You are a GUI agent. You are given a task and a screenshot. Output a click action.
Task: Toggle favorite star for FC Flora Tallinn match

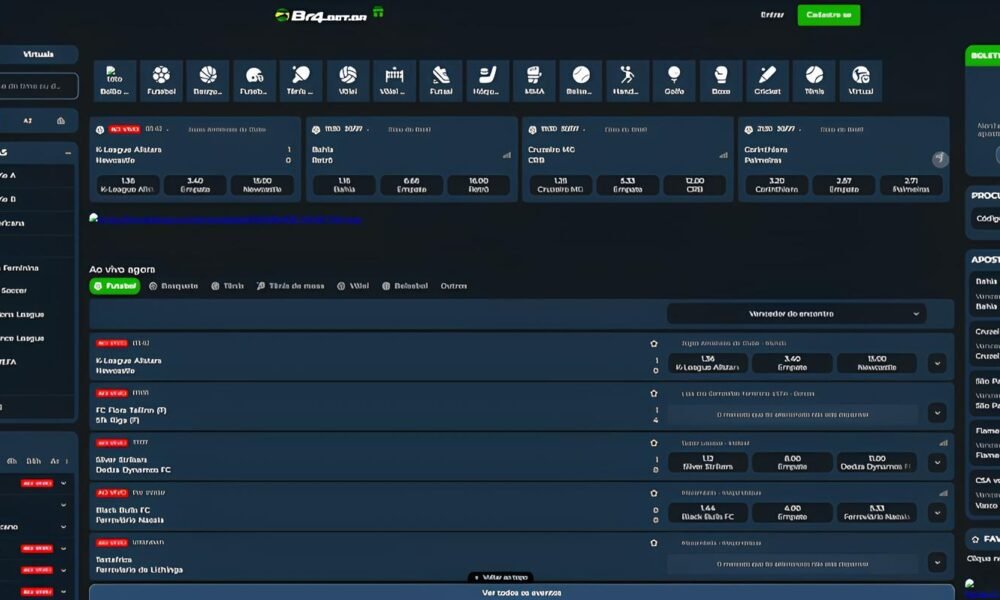click(654, 393)
